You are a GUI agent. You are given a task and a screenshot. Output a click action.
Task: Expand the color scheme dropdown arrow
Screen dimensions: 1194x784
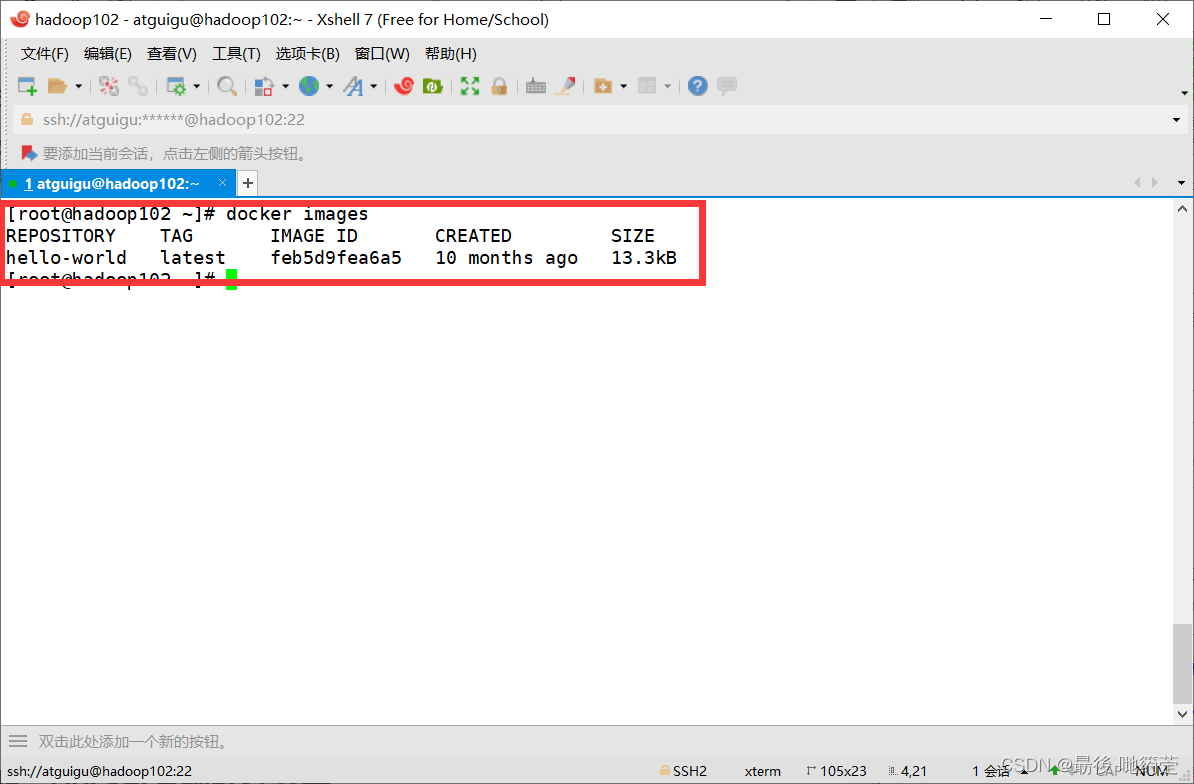pyautogui.click(x=286, y=87)
